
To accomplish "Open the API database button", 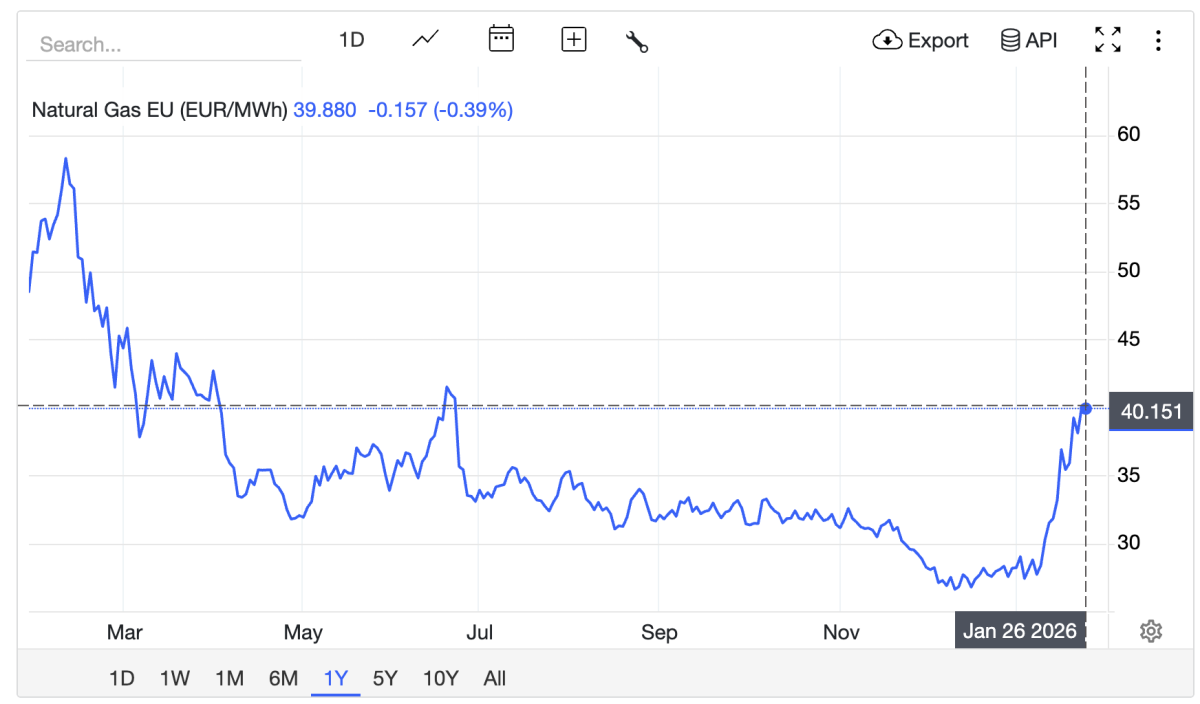I will 1028,40.
